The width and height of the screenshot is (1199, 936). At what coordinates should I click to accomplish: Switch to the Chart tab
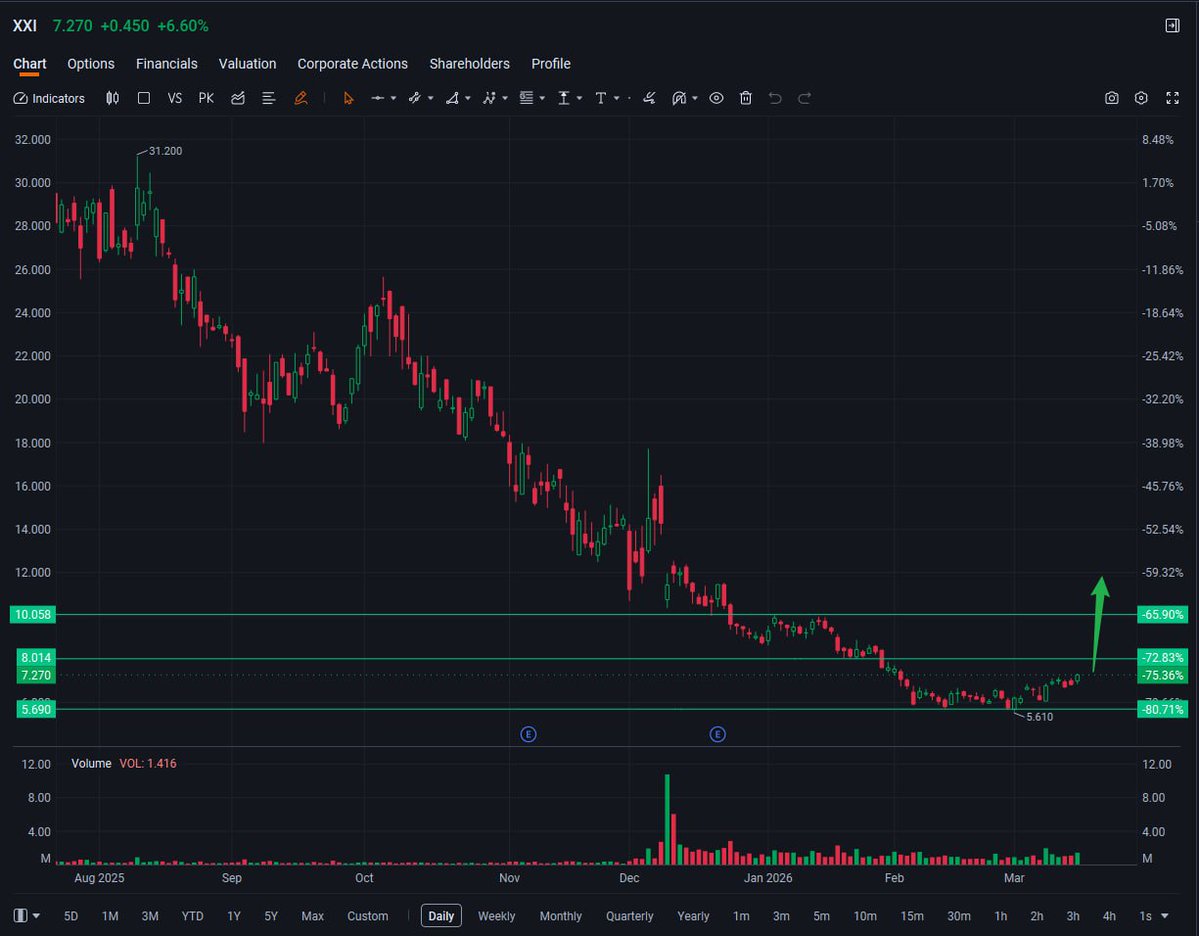pos(30,63)
